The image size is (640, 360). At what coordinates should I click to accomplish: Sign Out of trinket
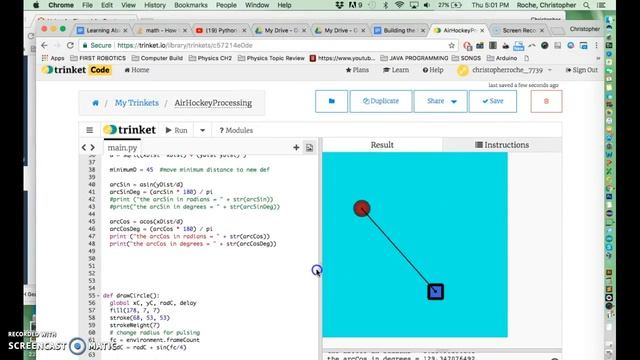(x=582, y=70)
